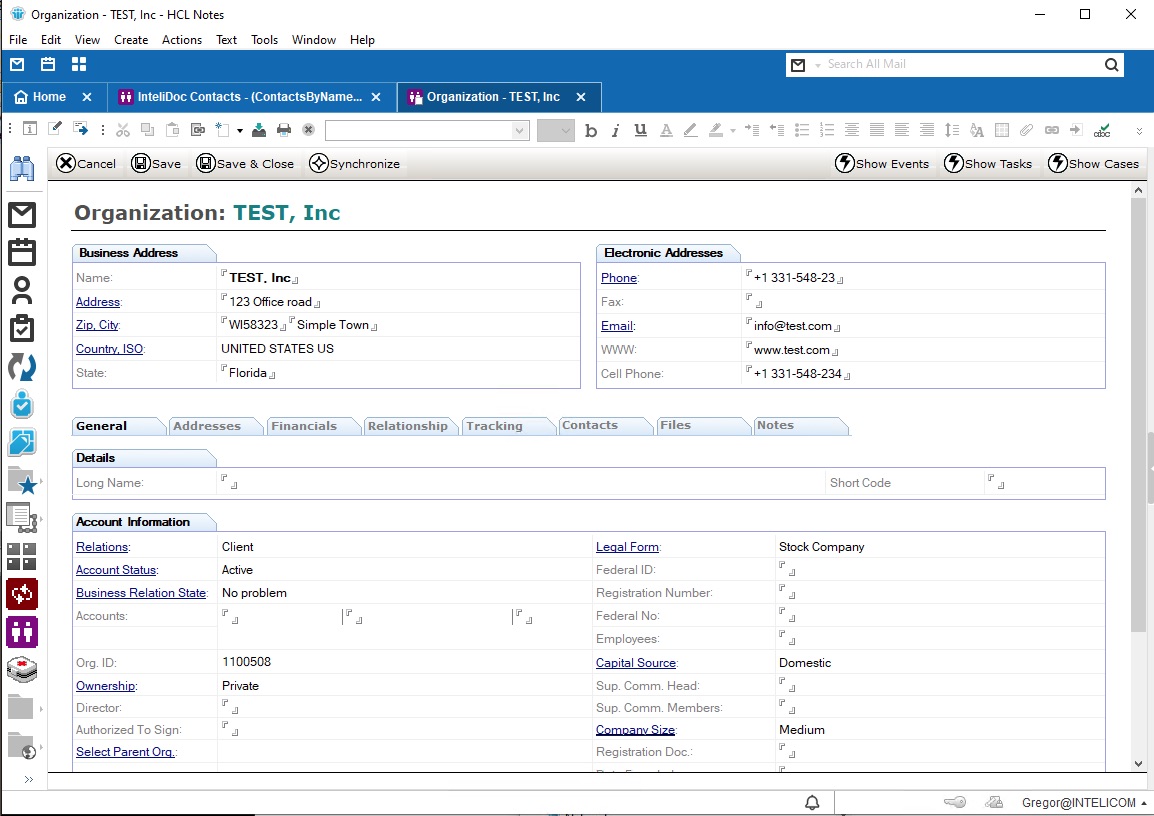Click the attach file paperclip icon
Viewport: 1154px width, 816px height.
(1026, 130)
